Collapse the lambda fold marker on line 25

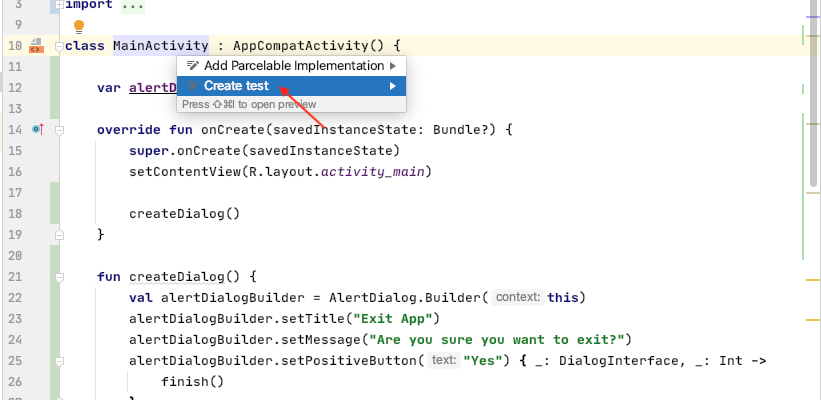pyautogui.click(x=59, y=361)
